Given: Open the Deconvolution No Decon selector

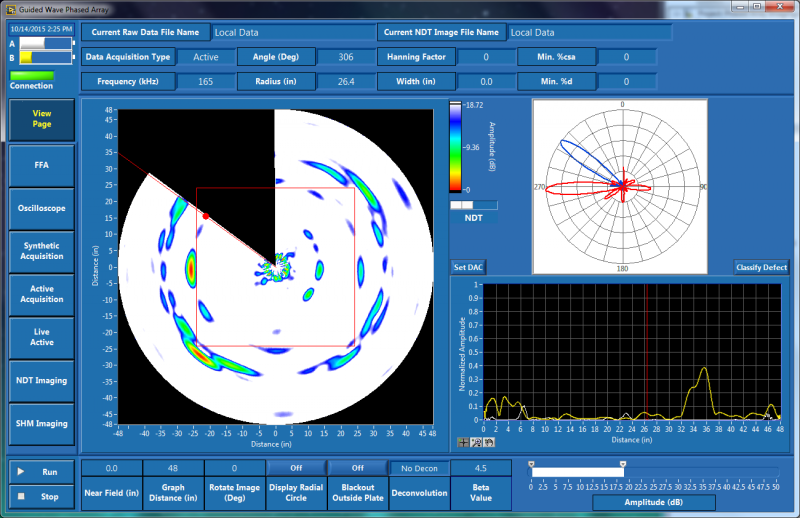Looking at the screenshot, I should click(419, 468).
